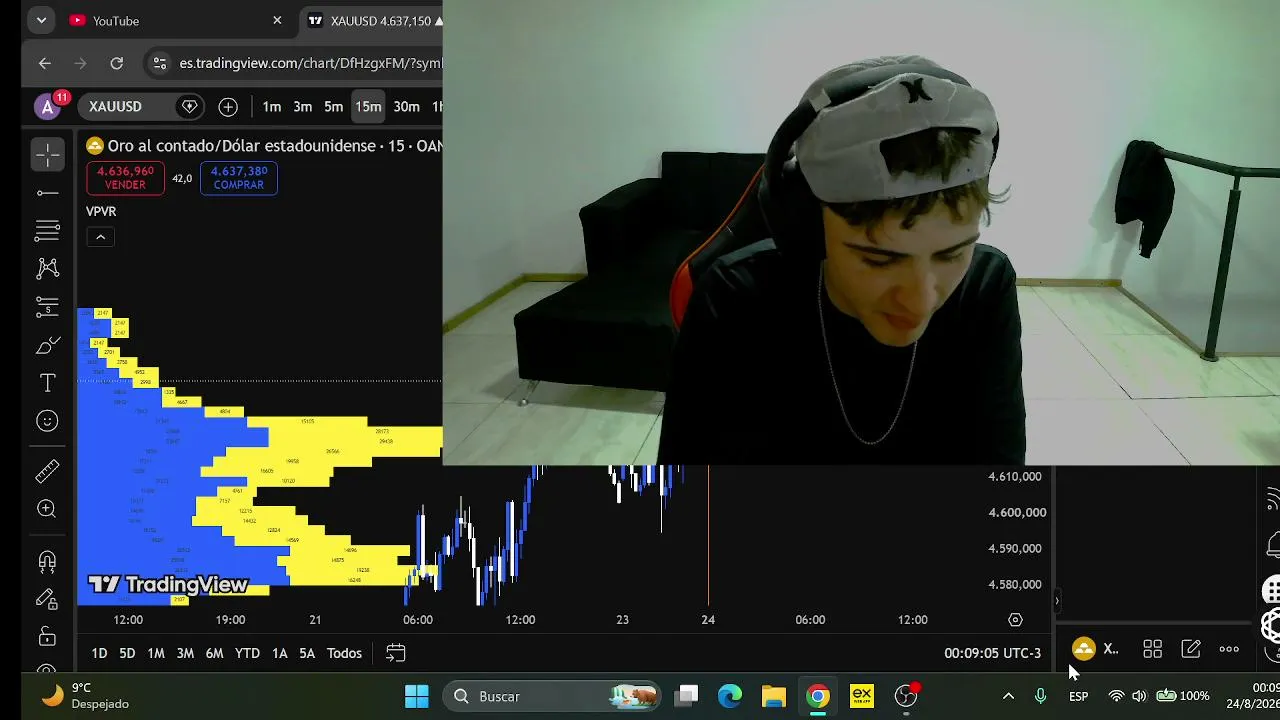
Task: Click the edit note pencil icon
Action: (1191, 649)
